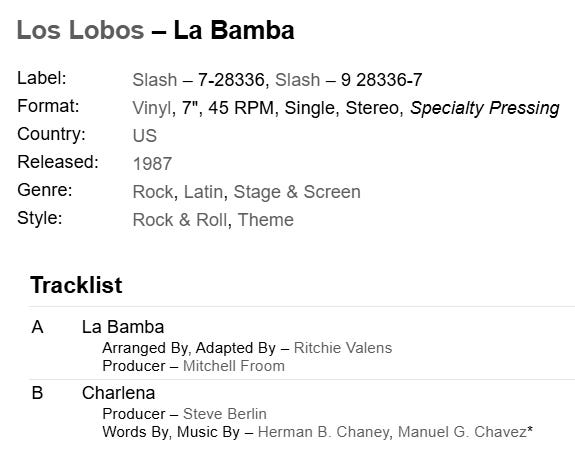The height and width of the screenshot is (462, 575).
Task: Browse the Latin genre link
Action: tap(203, 192)
